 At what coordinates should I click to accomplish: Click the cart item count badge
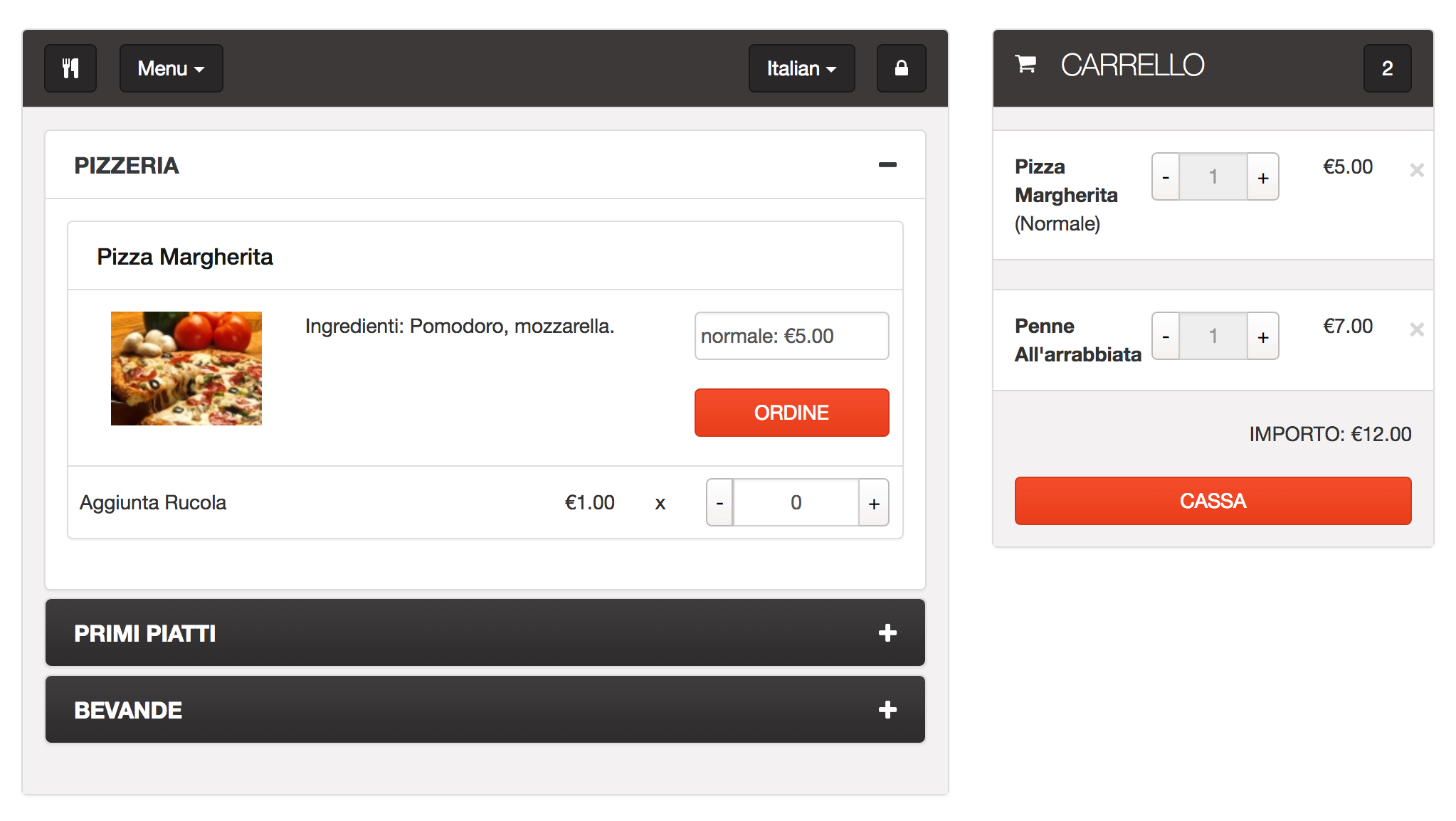(1387, 68)
